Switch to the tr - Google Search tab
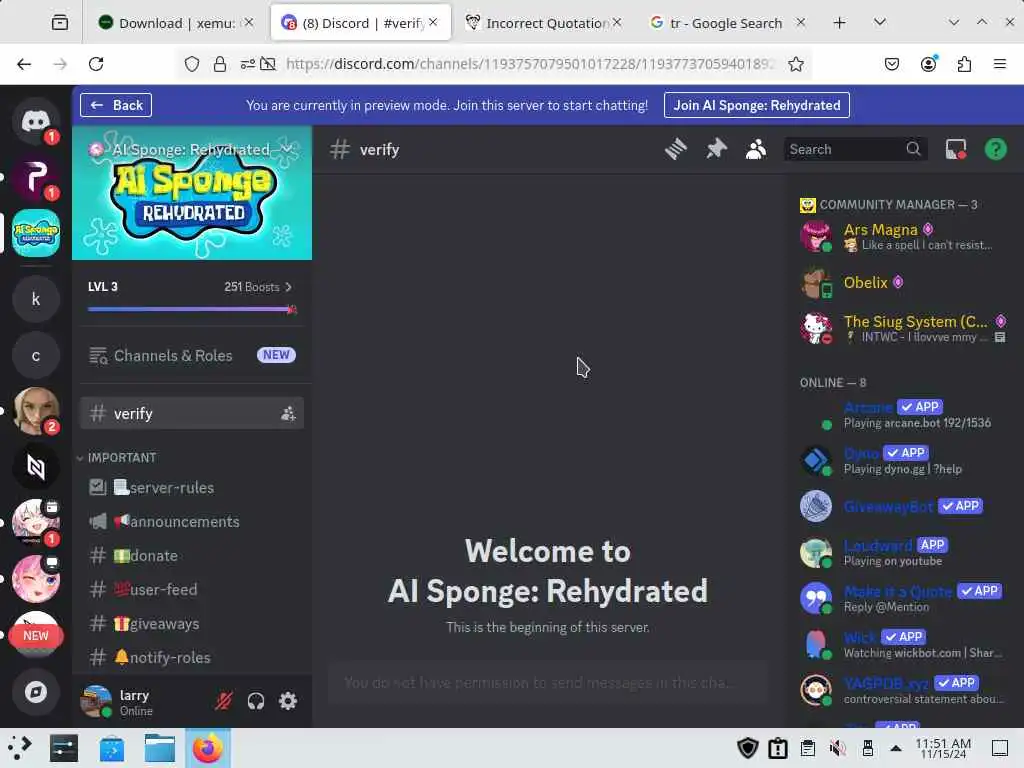Viewport: 1024px width, 768px height. [x=726, y=23]
